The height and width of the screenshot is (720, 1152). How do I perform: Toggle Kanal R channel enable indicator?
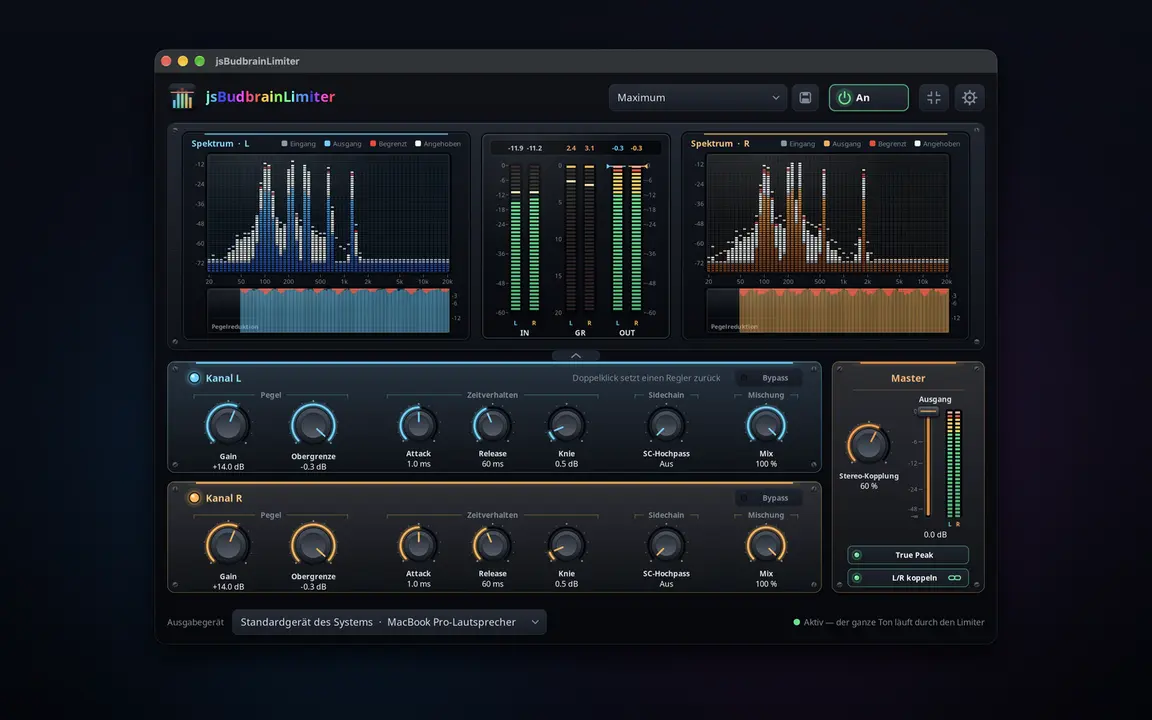(x=194, y=498)
